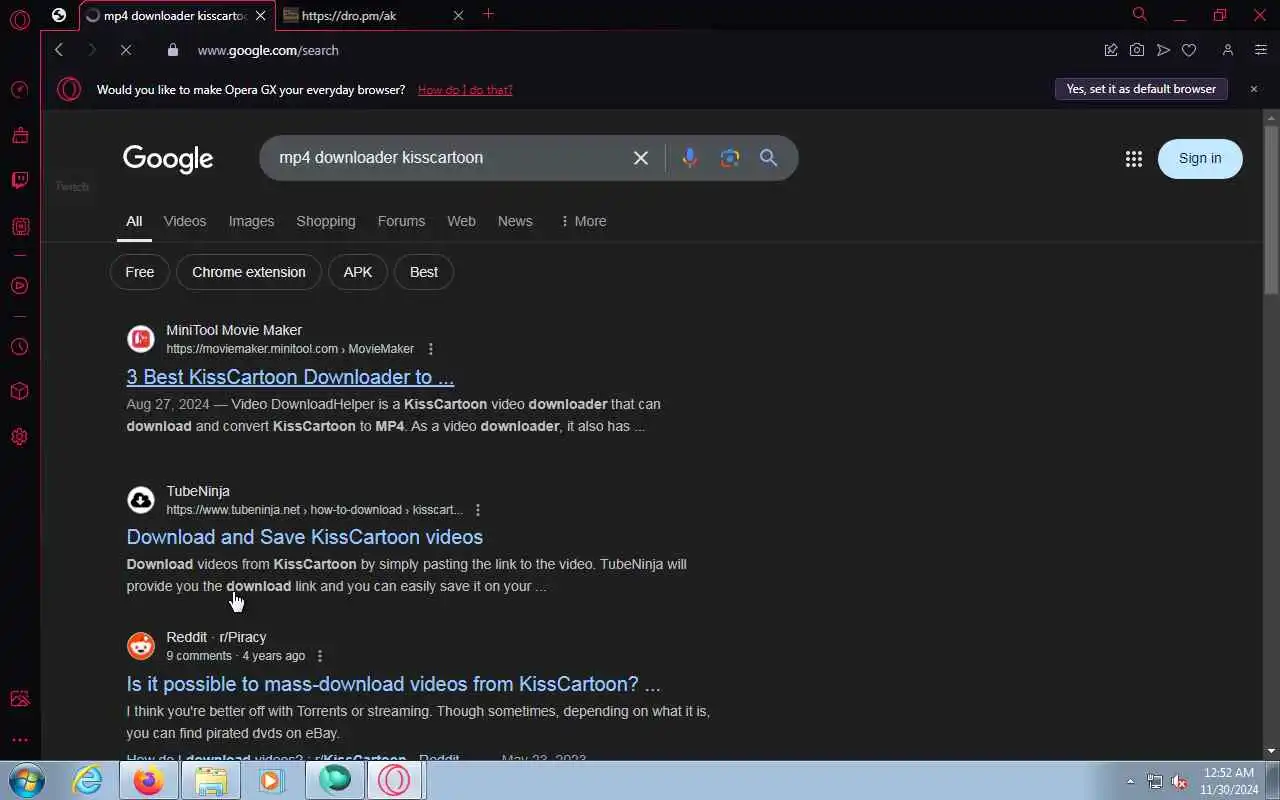
Task: Open sidebar three-dots more options
Action: pyautogui.click(x=19, y=741)
